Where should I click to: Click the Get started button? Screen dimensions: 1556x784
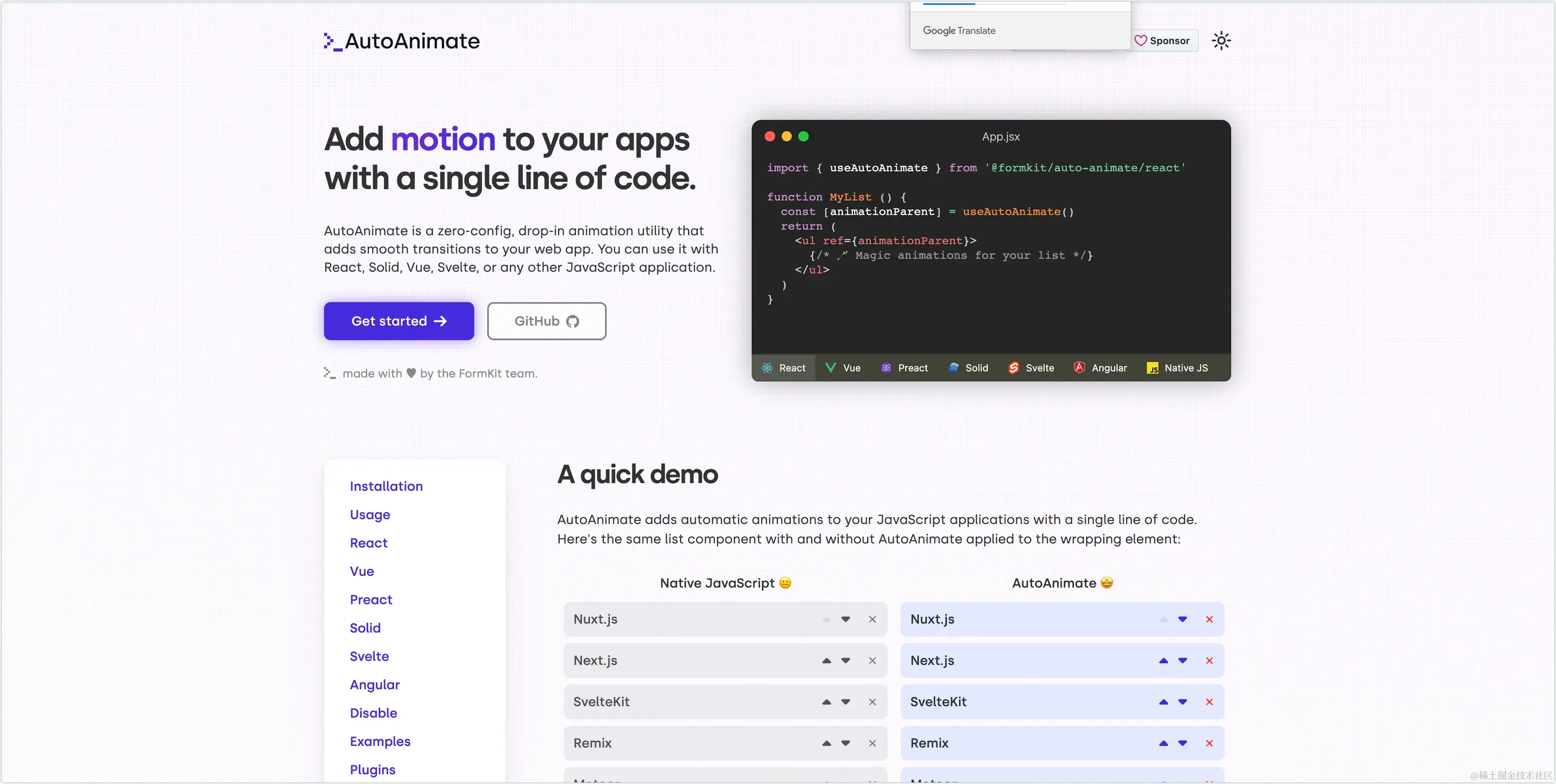click(x=399, y=320)
